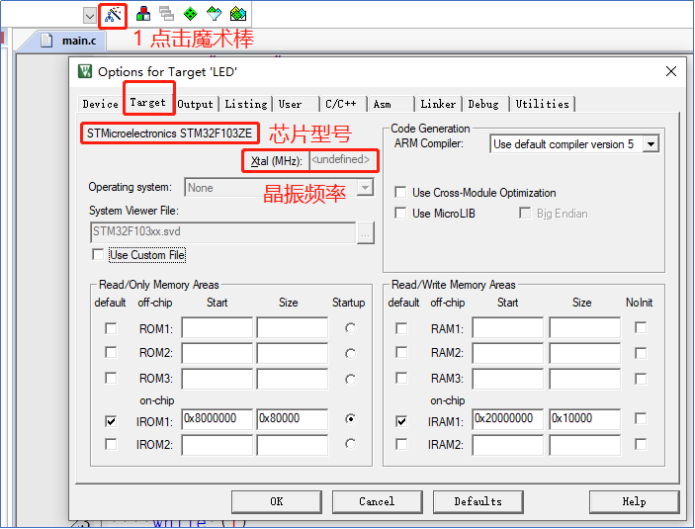Screen dimensions: 695x529
Task: Select the ROM1 Startup radio button
Action: tap(350, 328)
